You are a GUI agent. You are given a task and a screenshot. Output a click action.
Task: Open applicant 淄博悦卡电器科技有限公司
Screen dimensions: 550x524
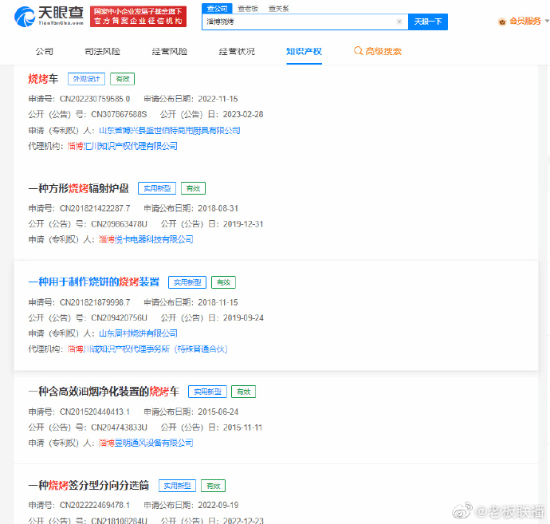tap(146, 239)
